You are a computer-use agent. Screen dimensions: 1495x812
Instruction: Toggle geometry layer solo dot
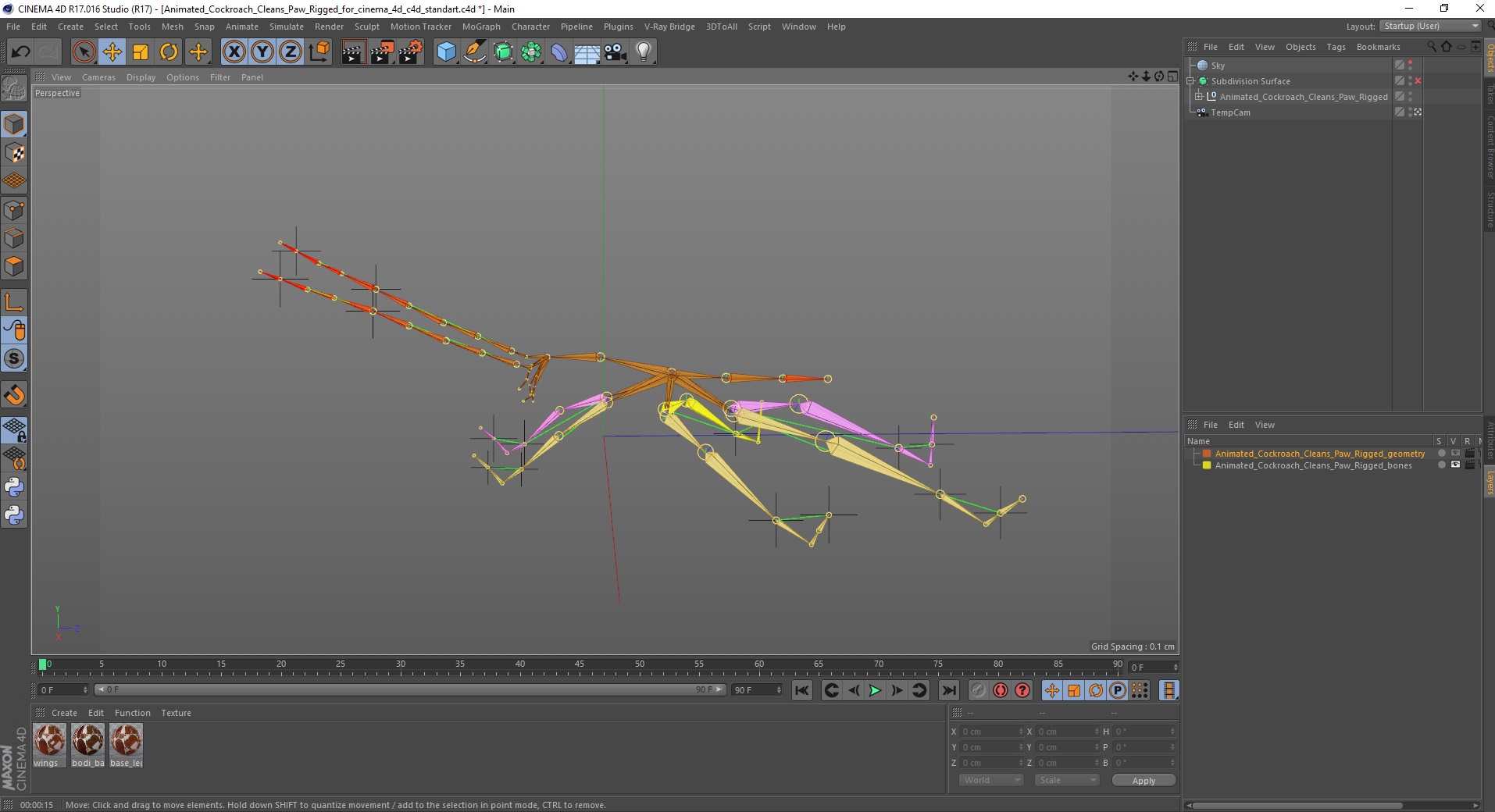(x=1441, y=454)
